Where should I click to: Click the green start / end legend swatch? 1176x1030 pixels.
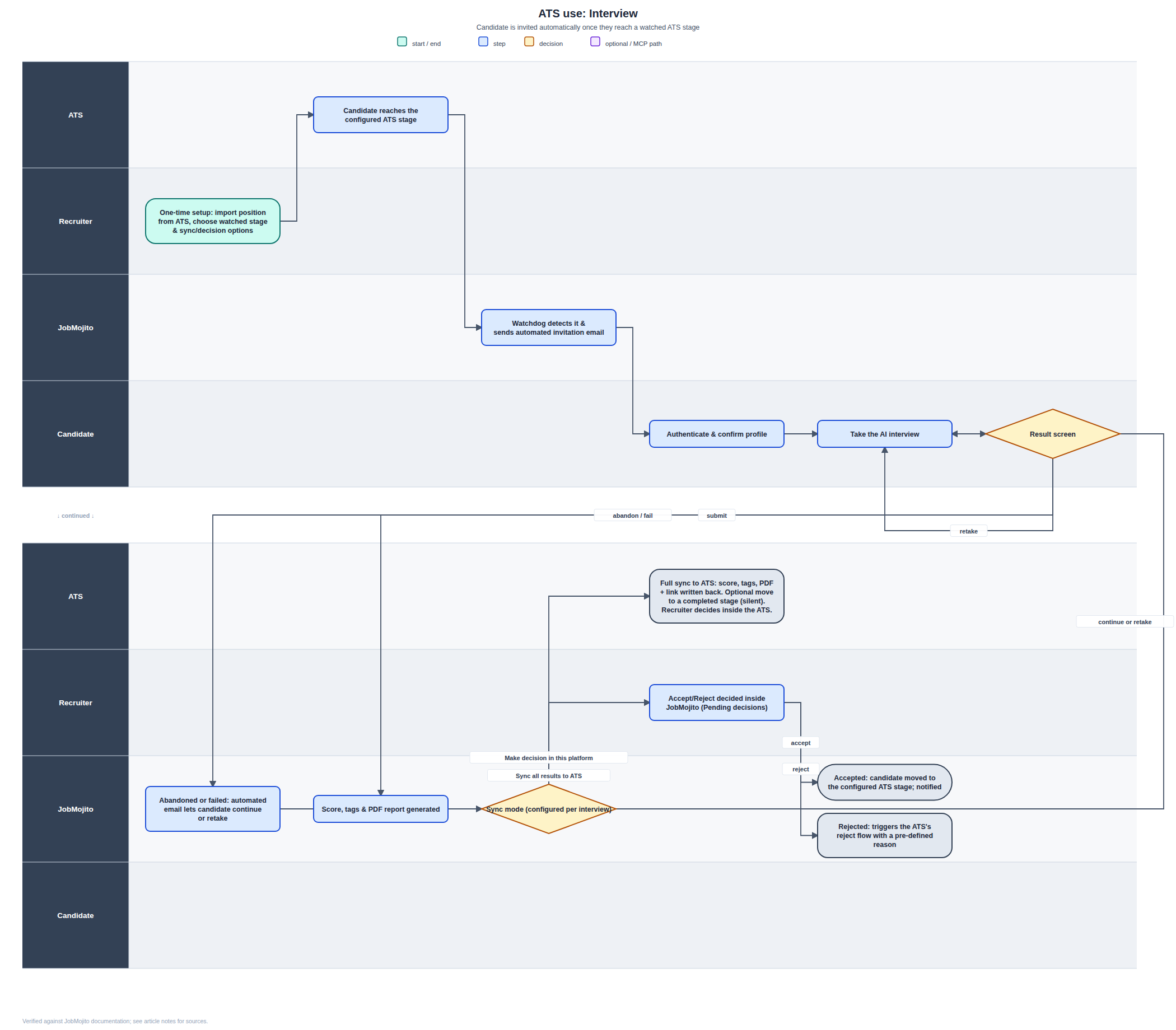pos(402,41)
